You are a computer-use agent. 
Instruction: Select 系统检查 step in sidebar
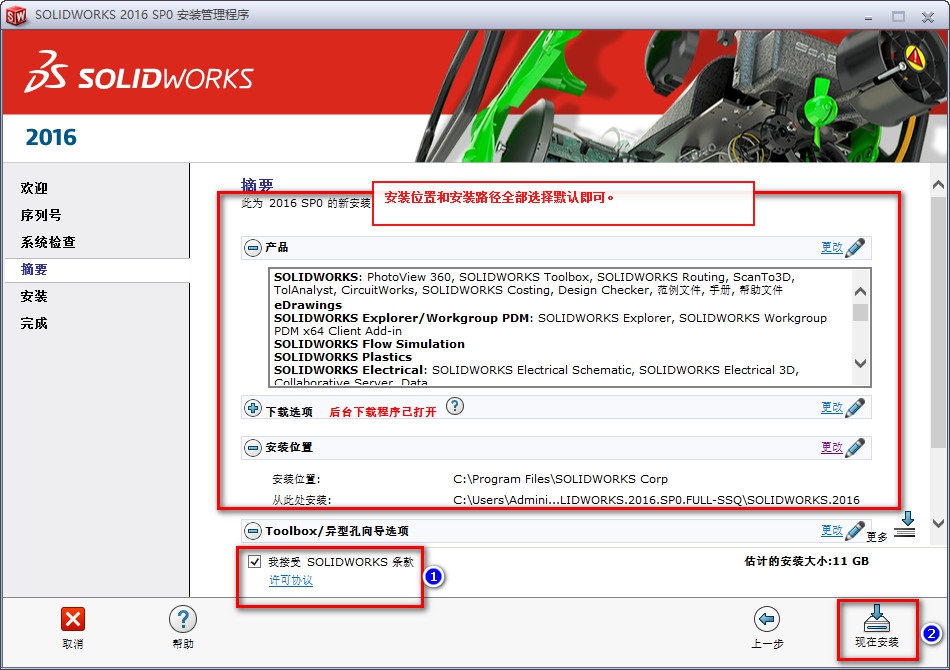48,242
